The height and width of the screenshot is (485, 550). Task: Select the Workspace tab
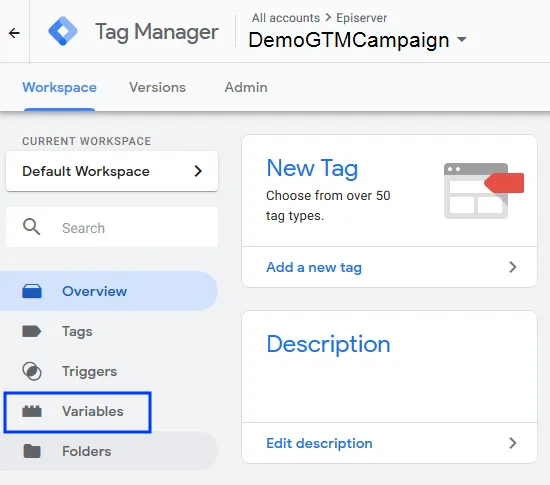[x=59, y=87]
